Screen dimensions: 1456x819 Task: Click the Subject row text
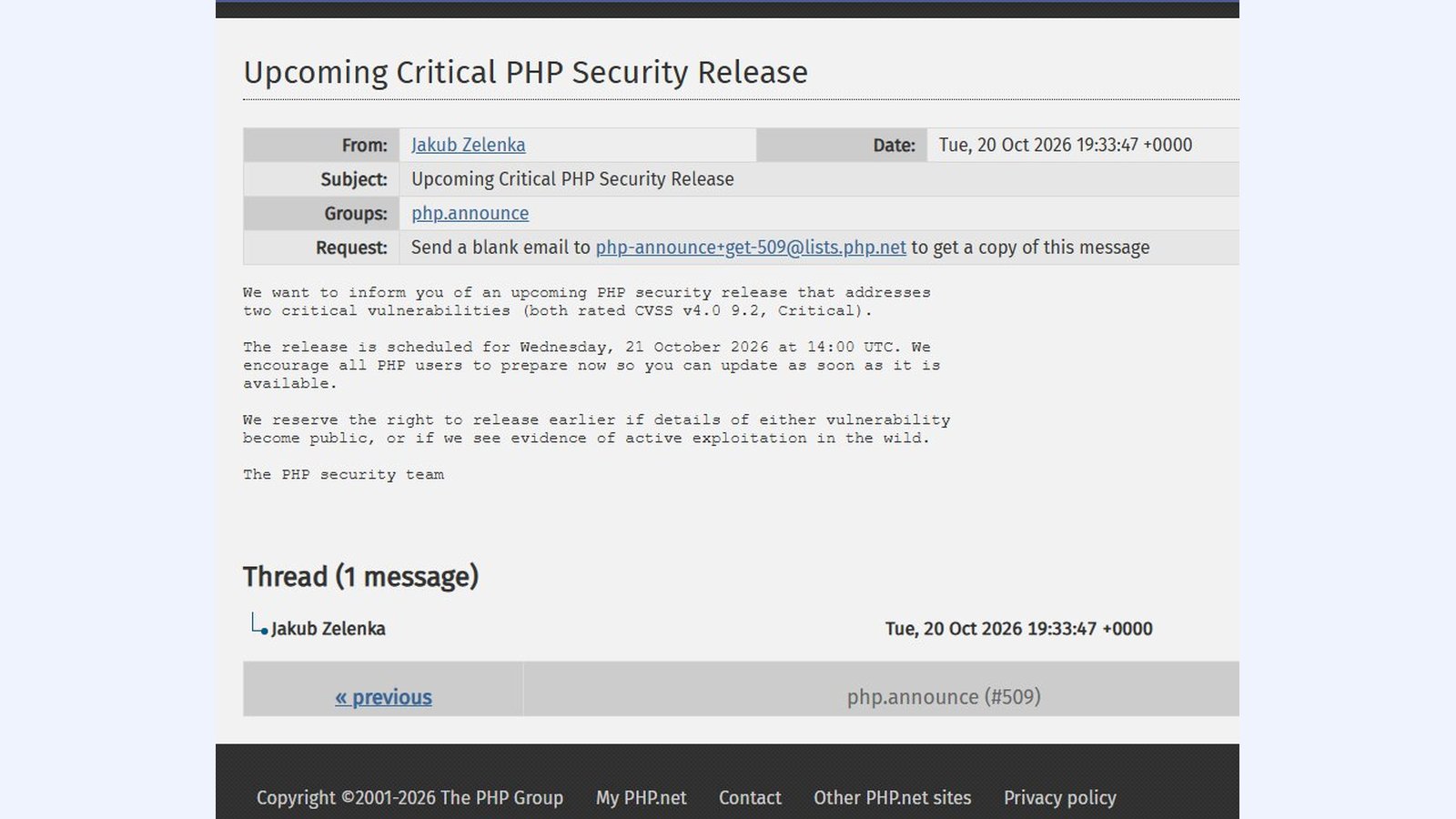coord(572,179)
